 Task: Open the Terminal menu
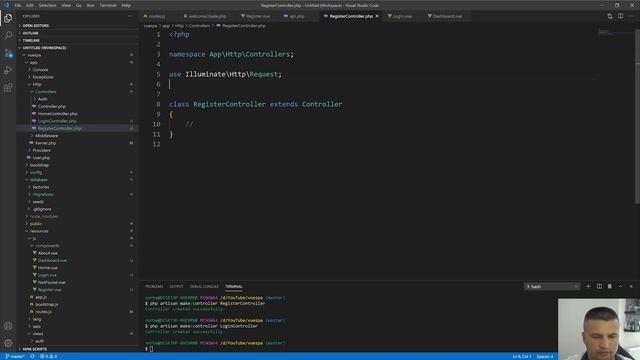108,5
